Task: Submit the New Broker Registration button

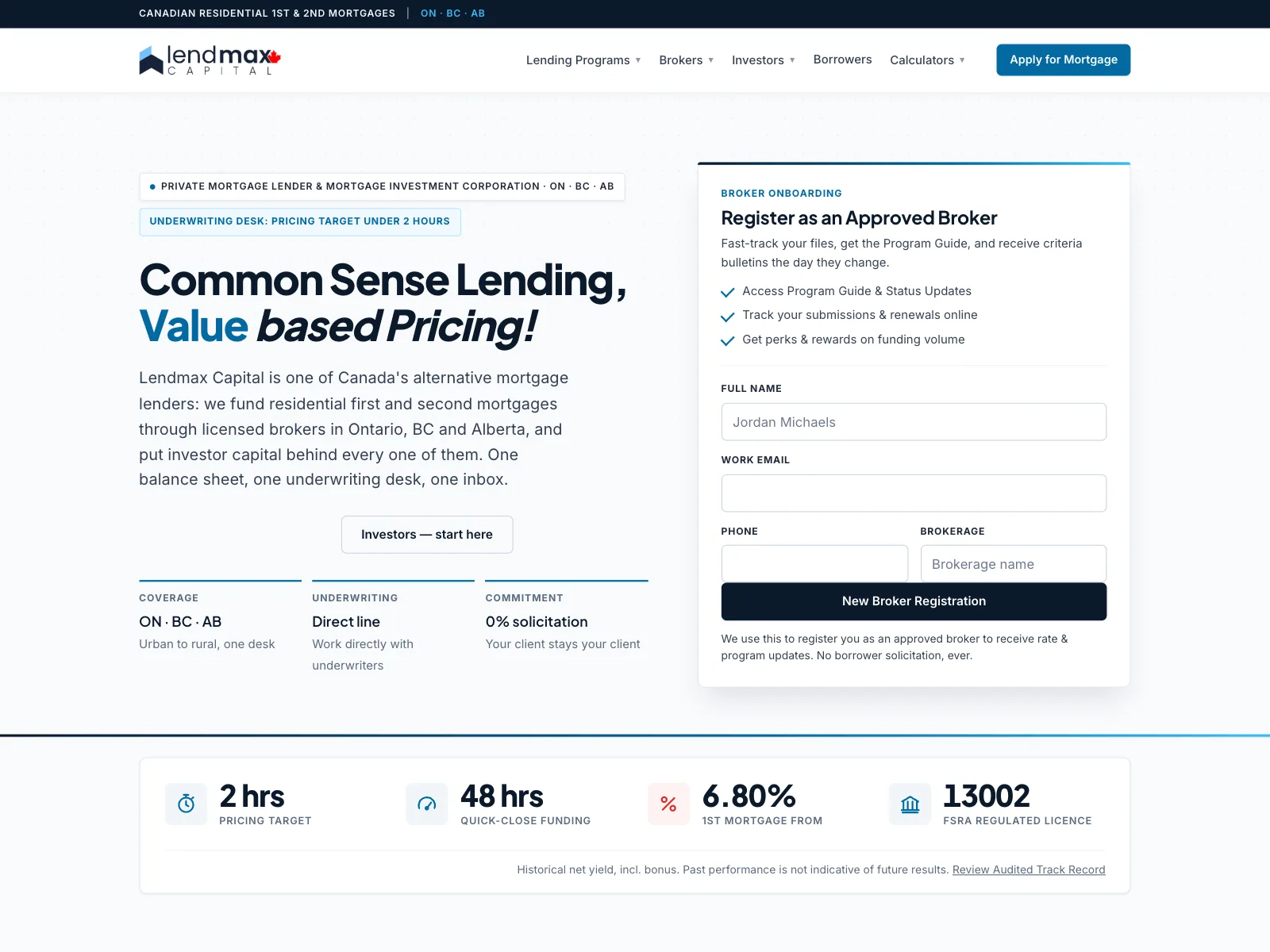Action: tap(914, 601)
